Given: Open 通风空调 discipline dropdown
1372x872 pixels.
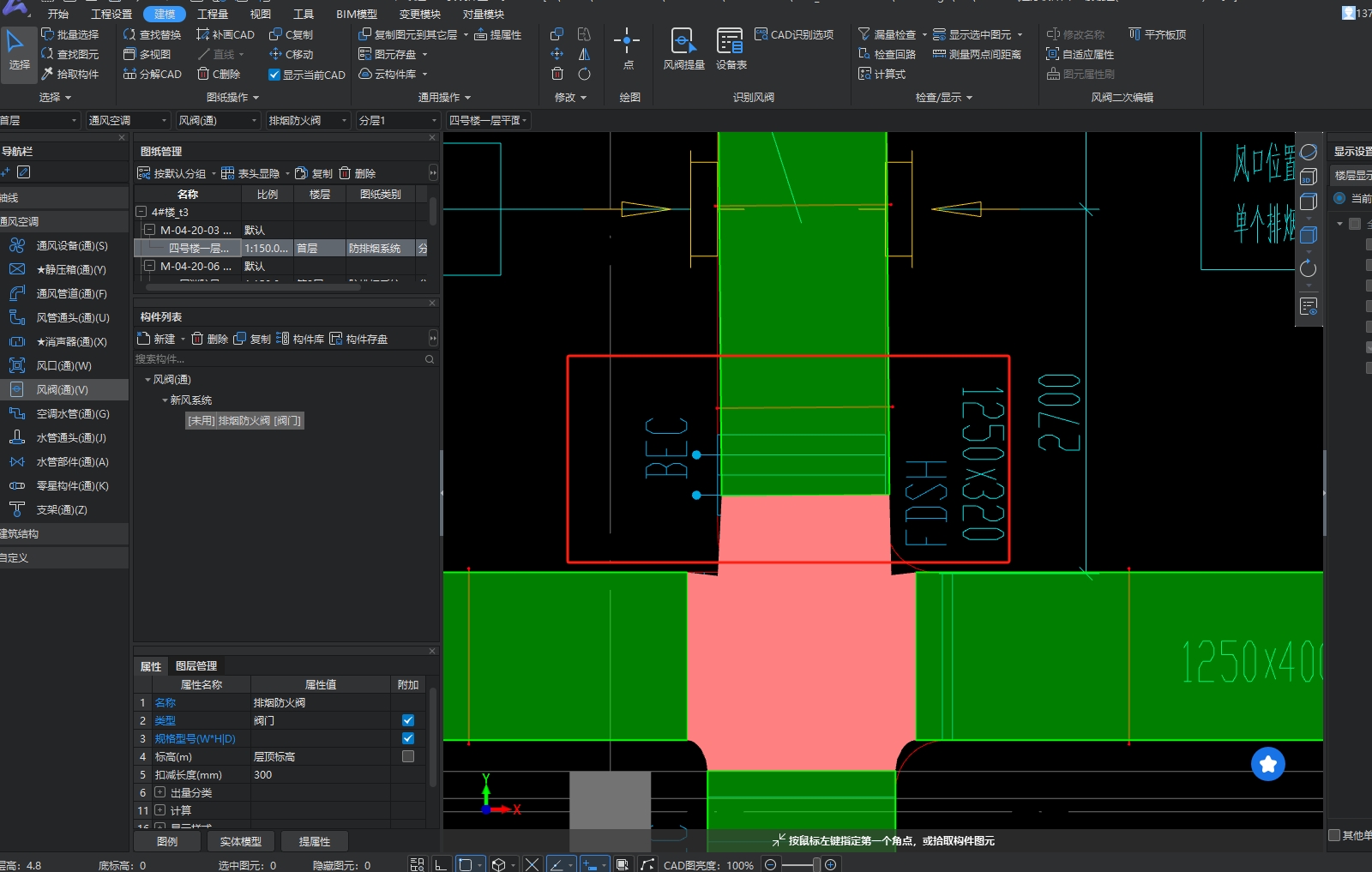Looking at the screenshot, I should tap(128, 120).
